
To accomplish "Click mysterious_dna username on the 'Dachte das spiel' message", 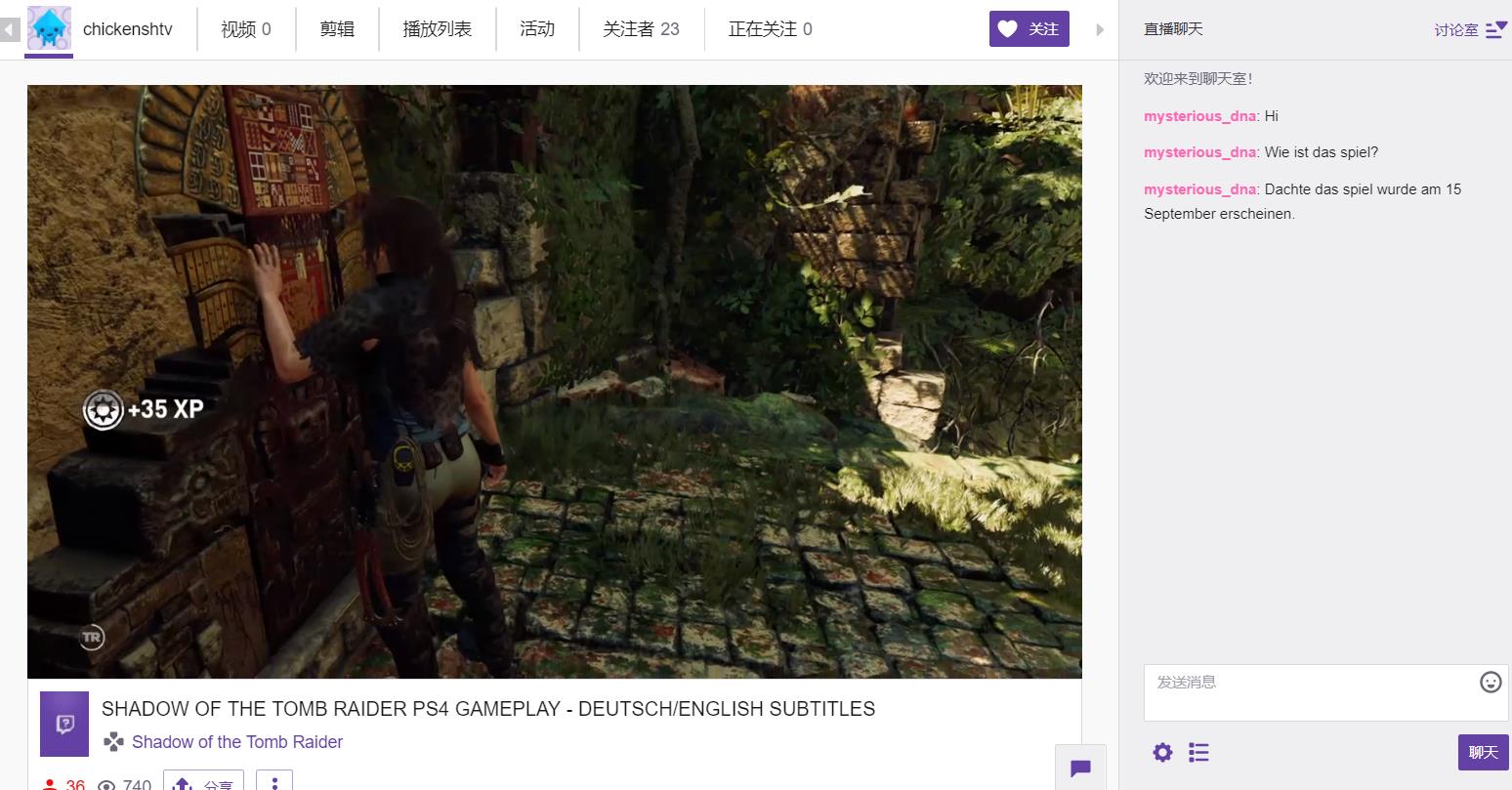I will point(1199,189).
